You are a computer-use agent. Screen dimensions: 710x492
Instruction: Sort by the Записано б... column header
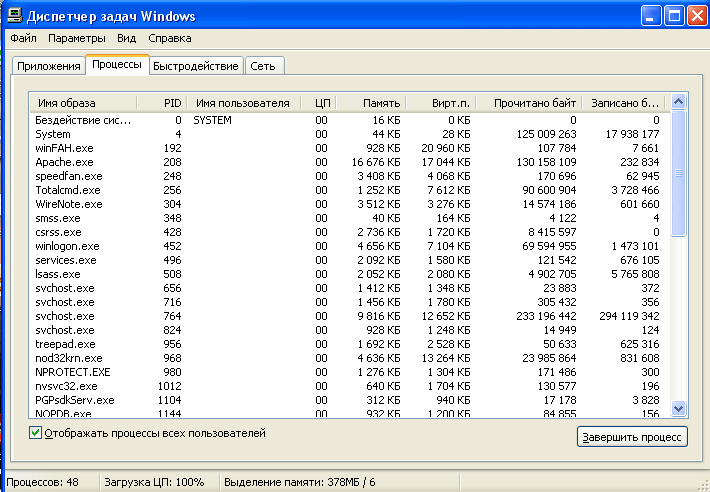(x=623, y=103)
